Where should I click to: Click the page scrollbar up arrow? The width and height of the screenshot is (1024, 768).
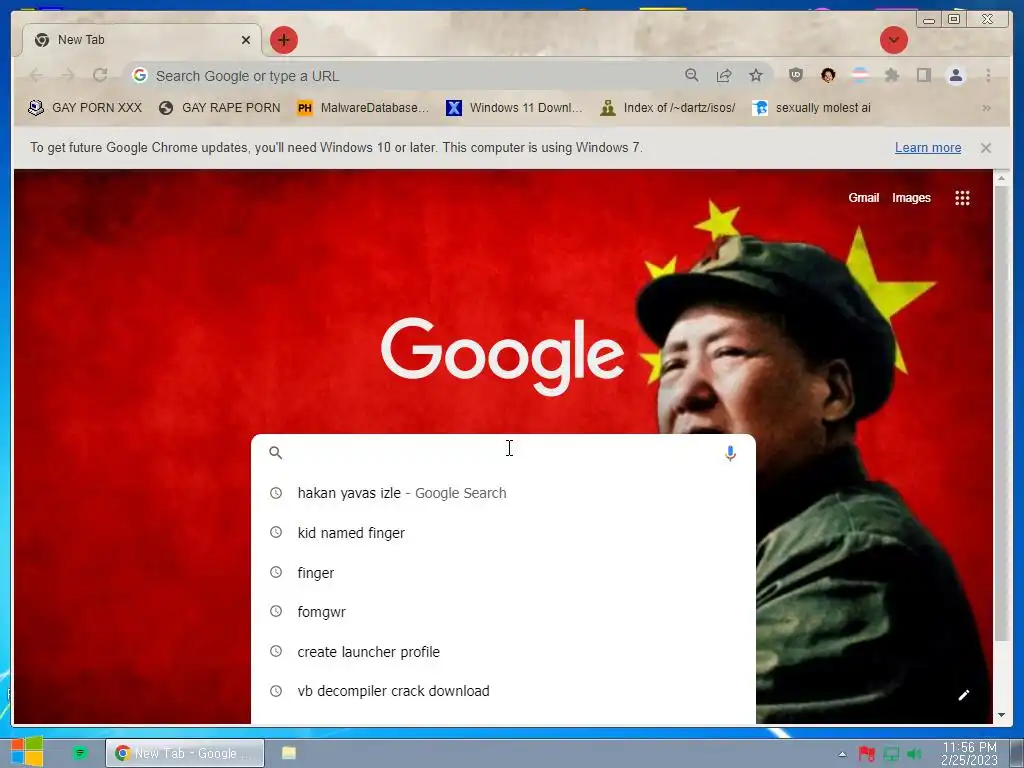point(1001,178)
